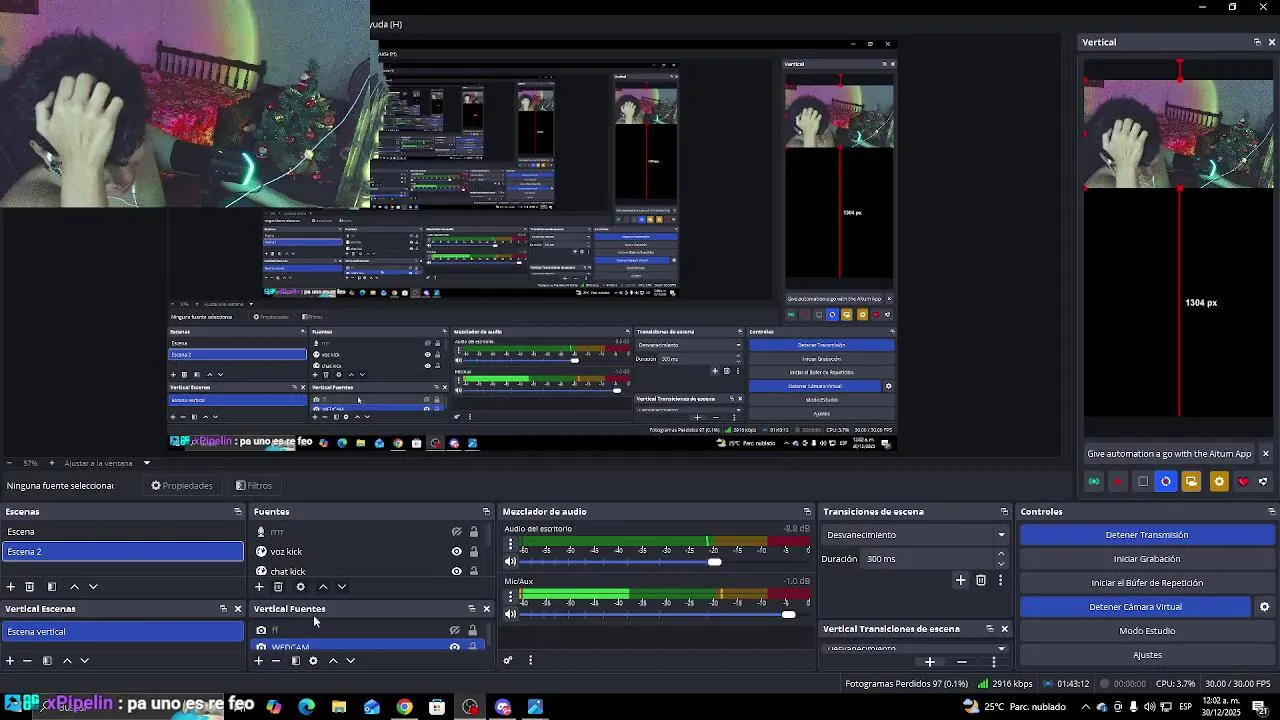The width and height of the screenshot is (1280, 720).
Task: Open Filtros for the source
Action: coord(254,486)
